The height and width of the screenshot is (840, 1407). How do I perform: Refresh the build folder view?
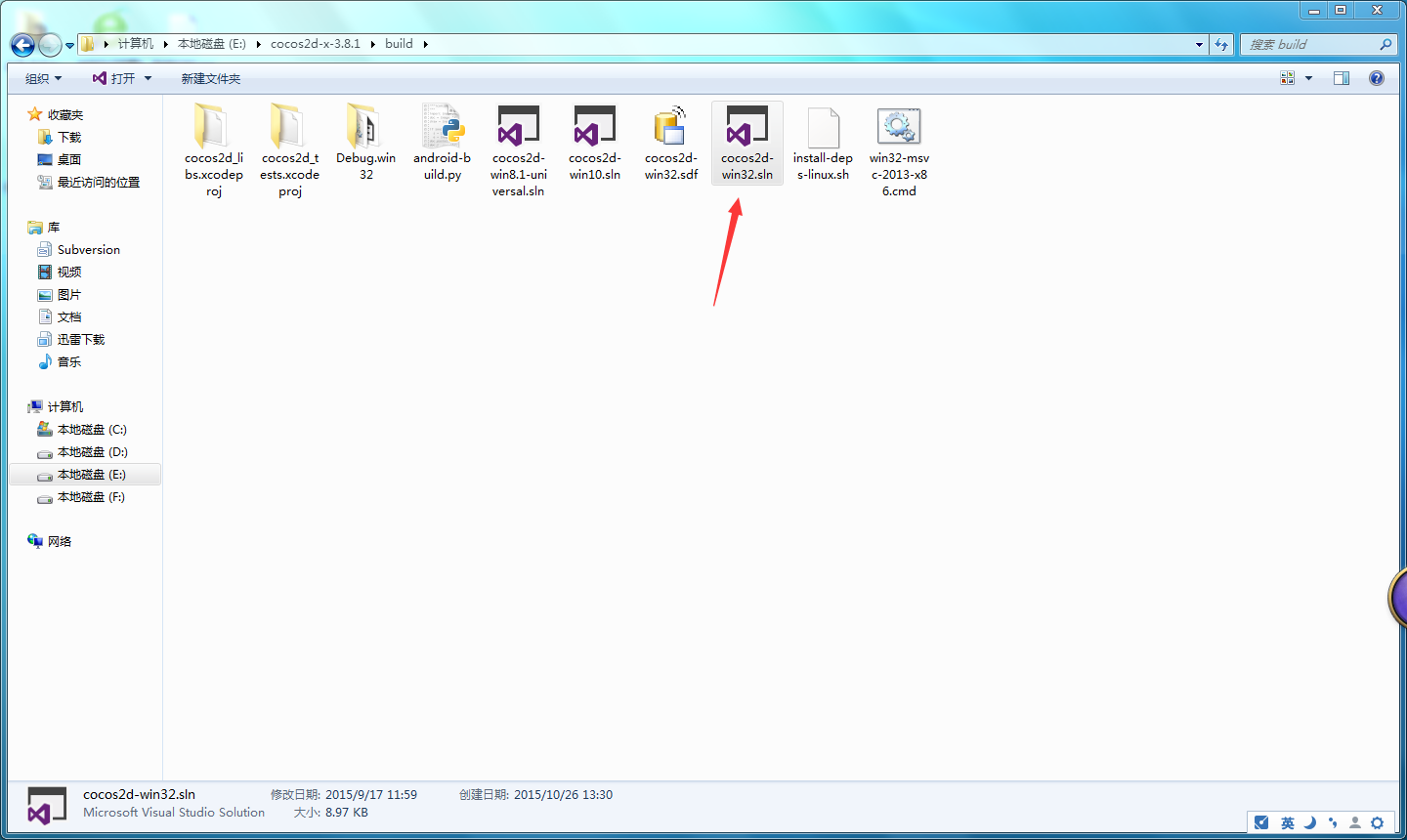1222,44
